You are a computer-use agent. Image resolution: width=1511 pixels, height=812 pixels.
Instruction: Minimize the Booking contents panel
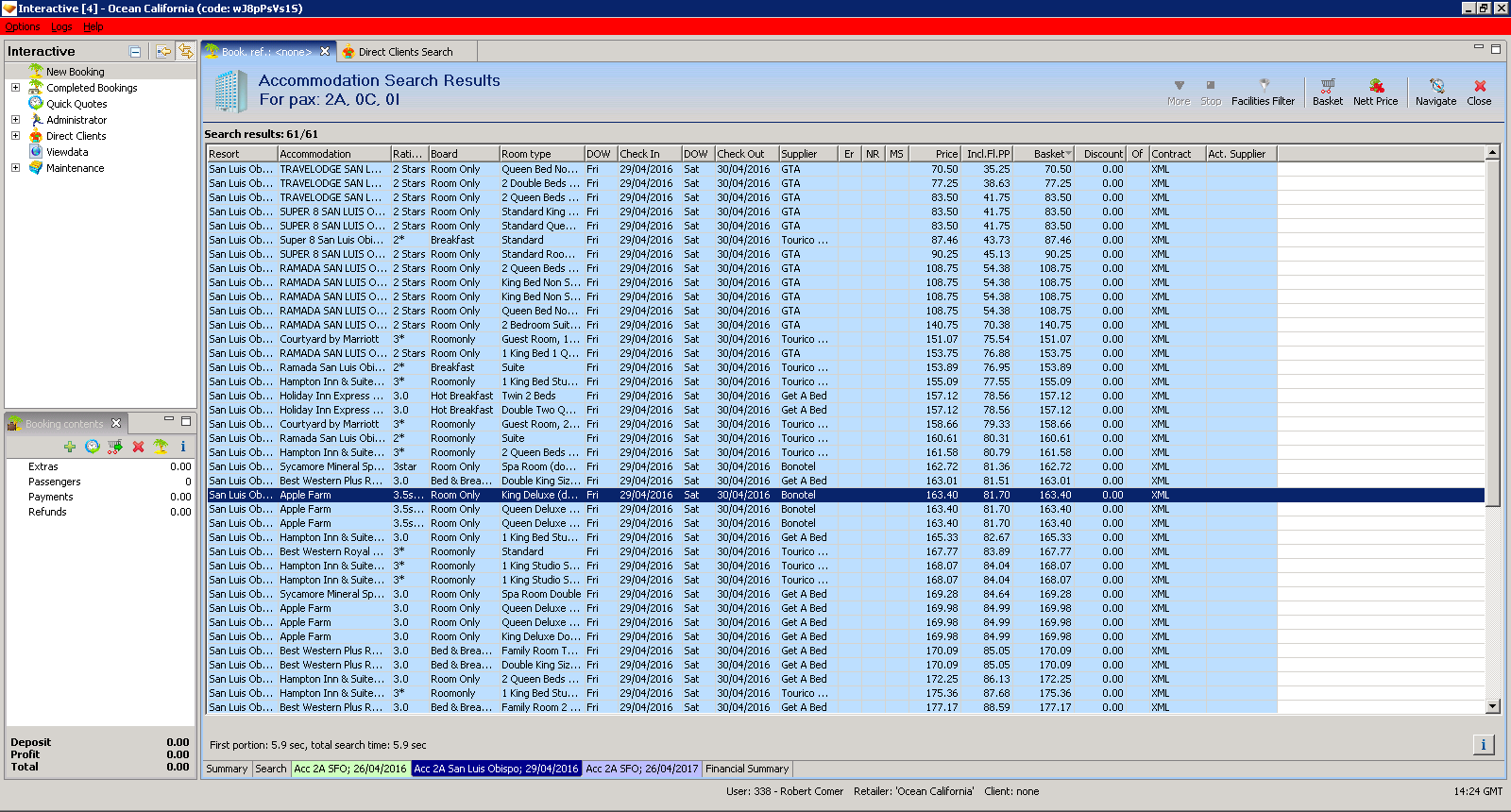169,420
